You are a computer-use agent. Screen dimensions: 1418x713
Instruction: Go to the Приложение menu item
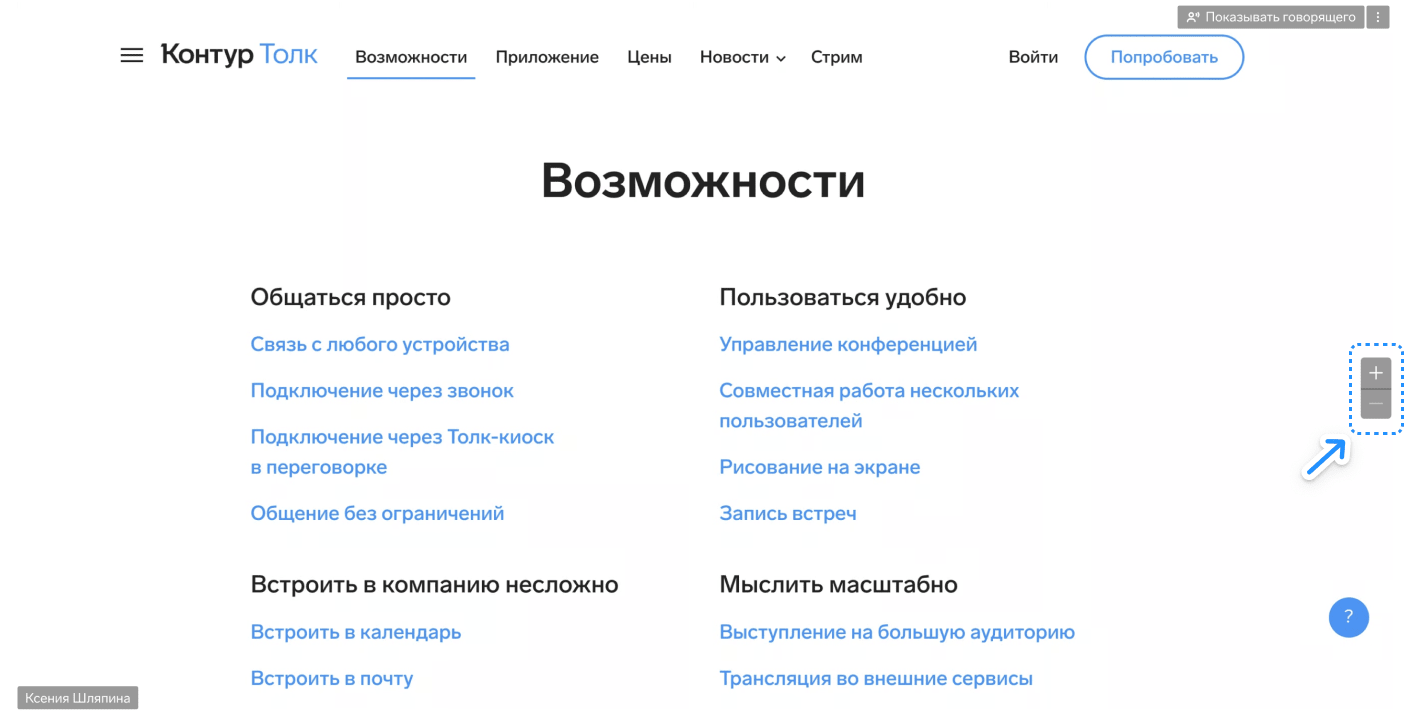click(x=547, y=58)
